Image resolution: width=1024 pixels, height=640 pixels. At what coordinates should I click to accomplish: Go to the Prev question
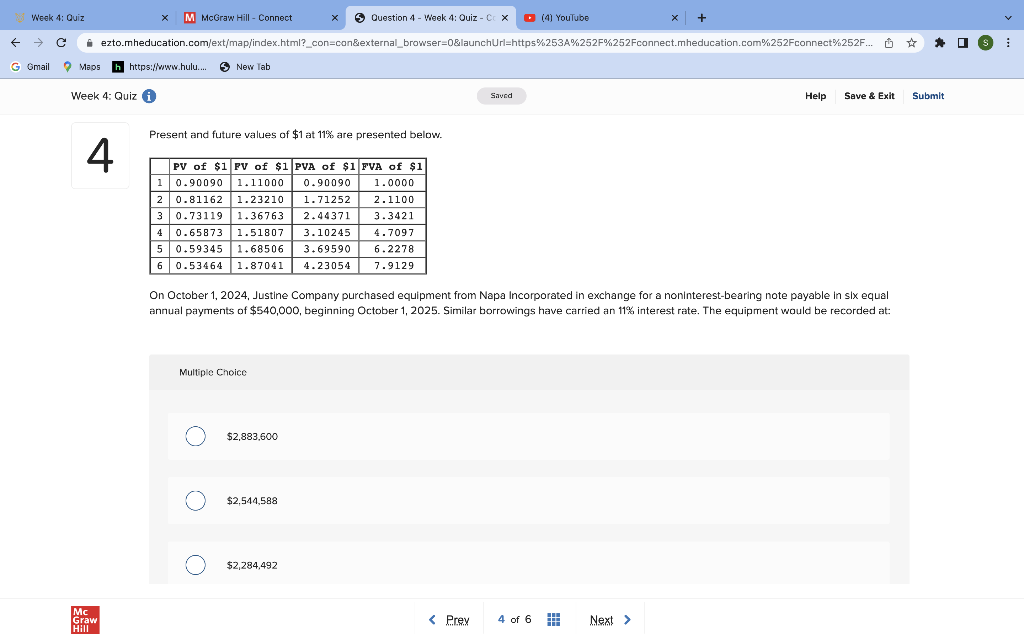pos(449,620)
